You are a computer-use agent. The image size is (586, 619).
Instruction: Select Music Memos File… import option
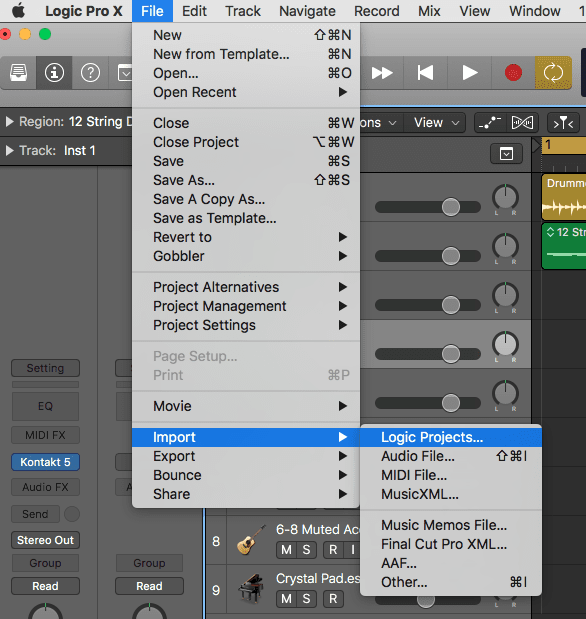point(451,525)
